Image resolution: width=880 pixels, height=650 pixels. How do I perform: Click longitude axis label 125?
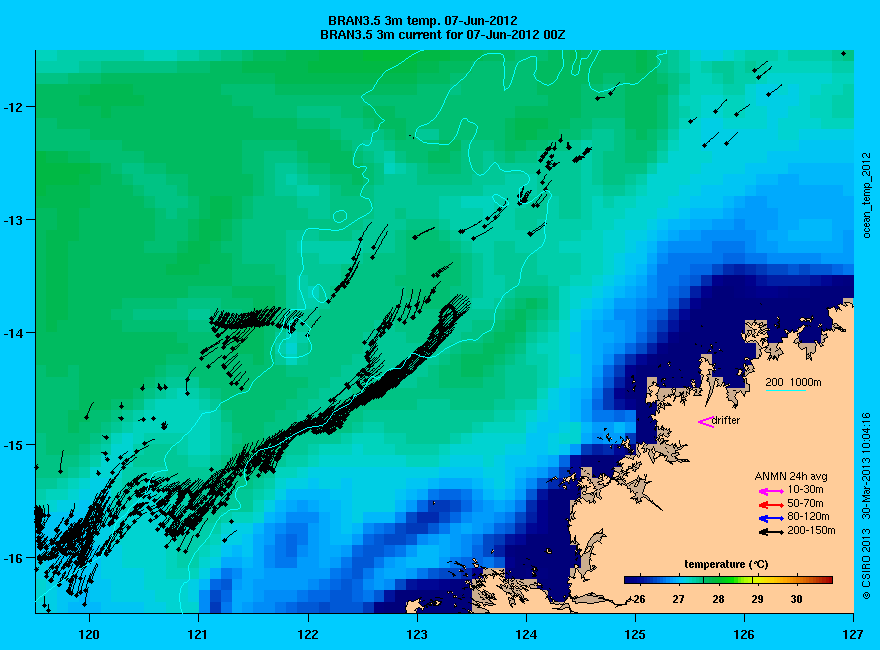(635, 635)
